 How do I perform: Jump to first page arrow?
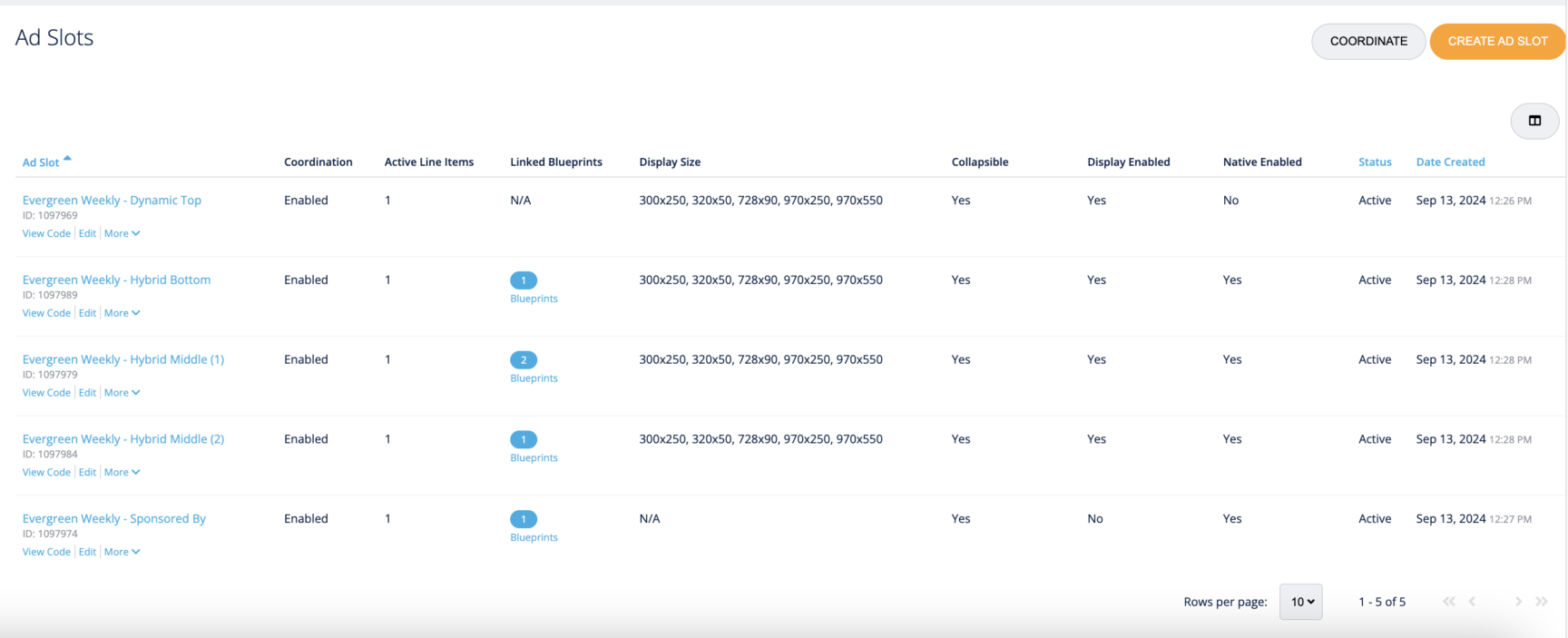click(1448, 602)
